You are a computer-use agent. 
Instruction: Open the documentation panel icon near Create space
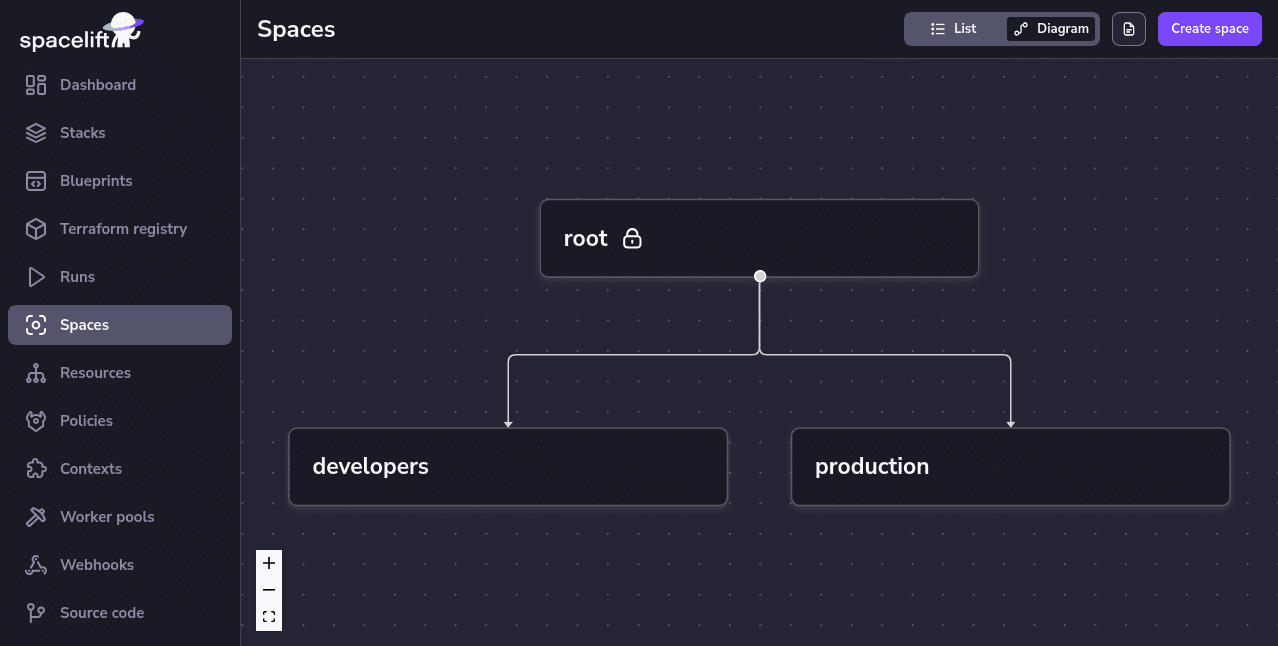[1128, 28]
